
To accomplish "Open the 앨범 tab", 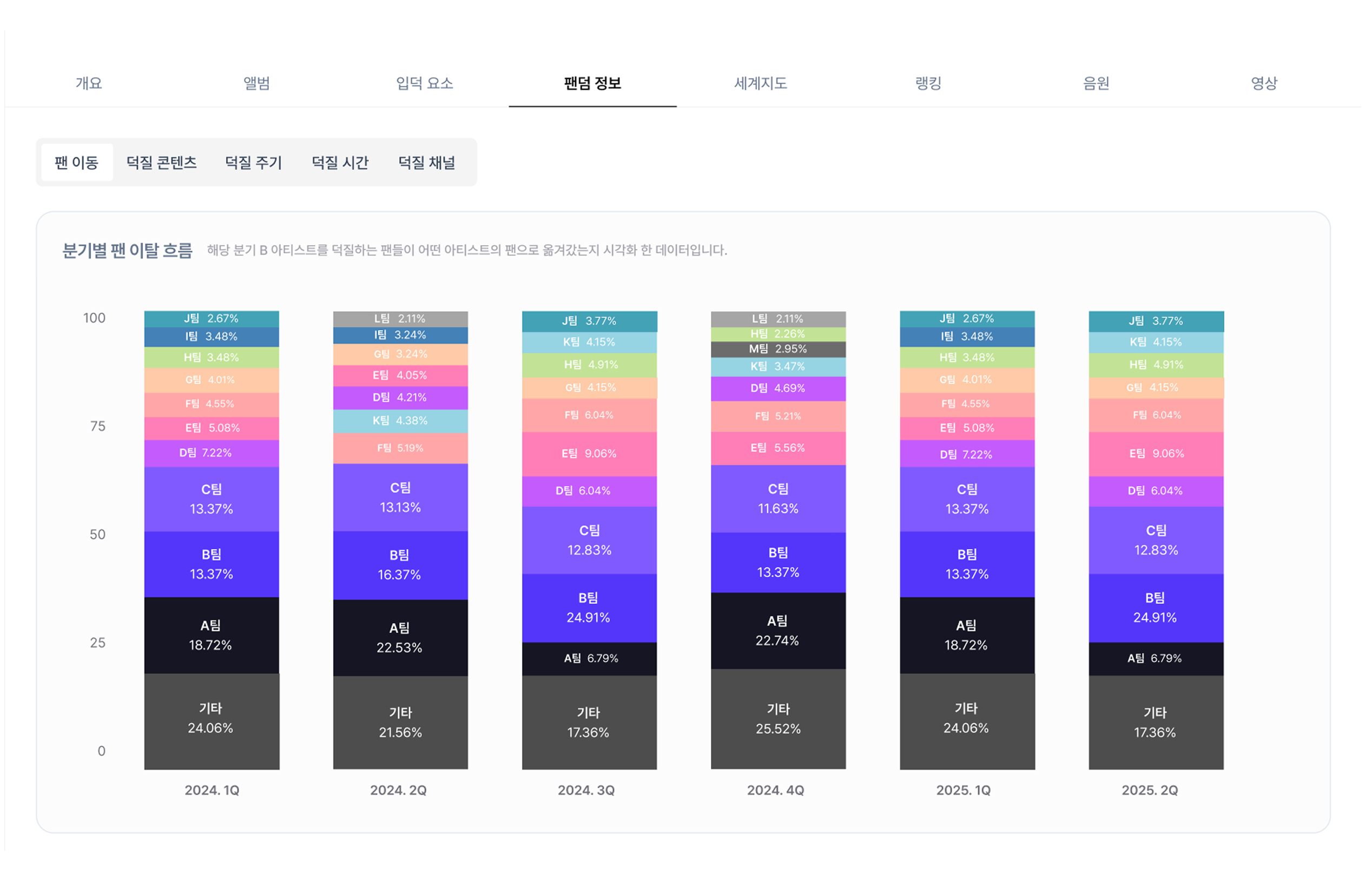I will tap(256, 83).
